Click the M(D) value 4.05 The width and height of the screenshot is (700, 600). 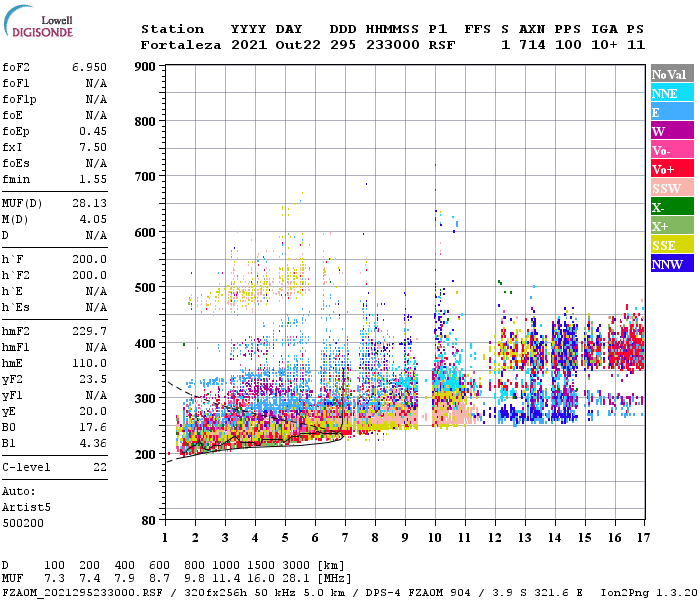click(x=93, y=219)
